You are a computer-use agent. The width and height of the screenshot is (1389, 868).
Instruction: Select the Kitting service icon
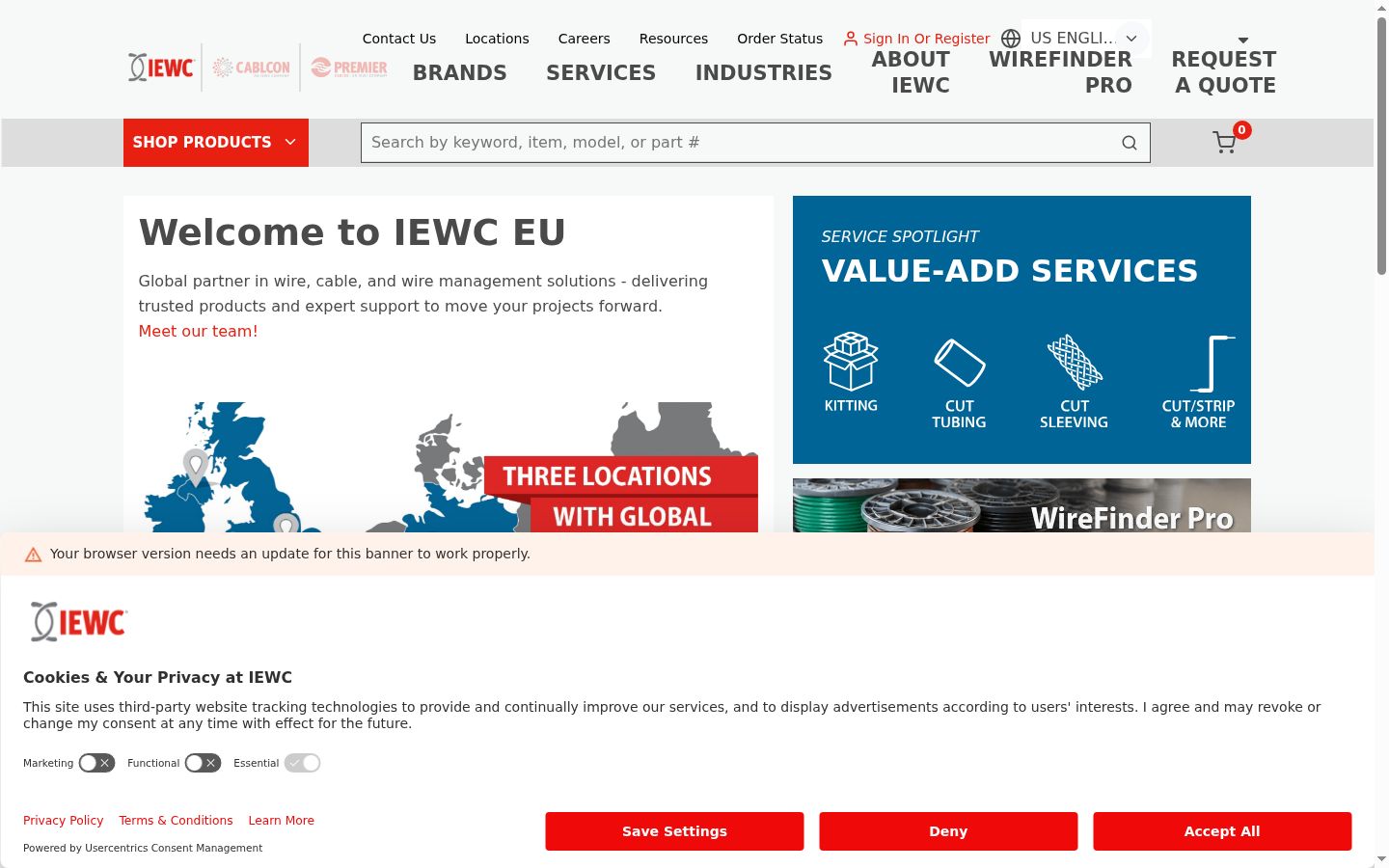point(851,372)
